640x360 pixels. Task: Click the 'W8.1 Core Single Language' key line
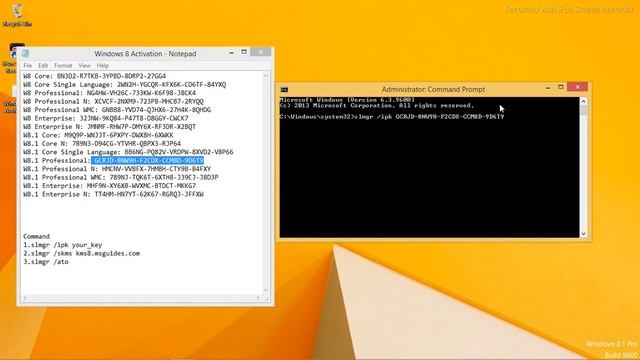[x=128, y=152]
